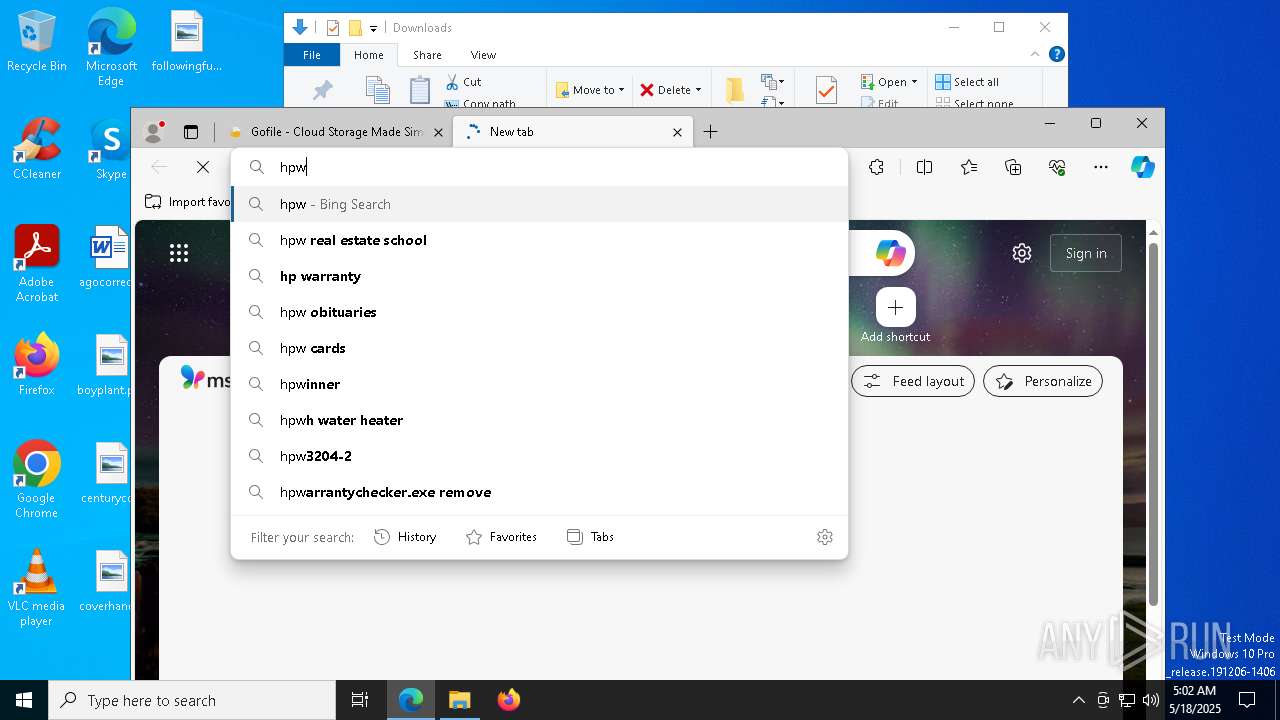
Task: Click Paste icon in Downloads ribbon
Action: (420, 90)
